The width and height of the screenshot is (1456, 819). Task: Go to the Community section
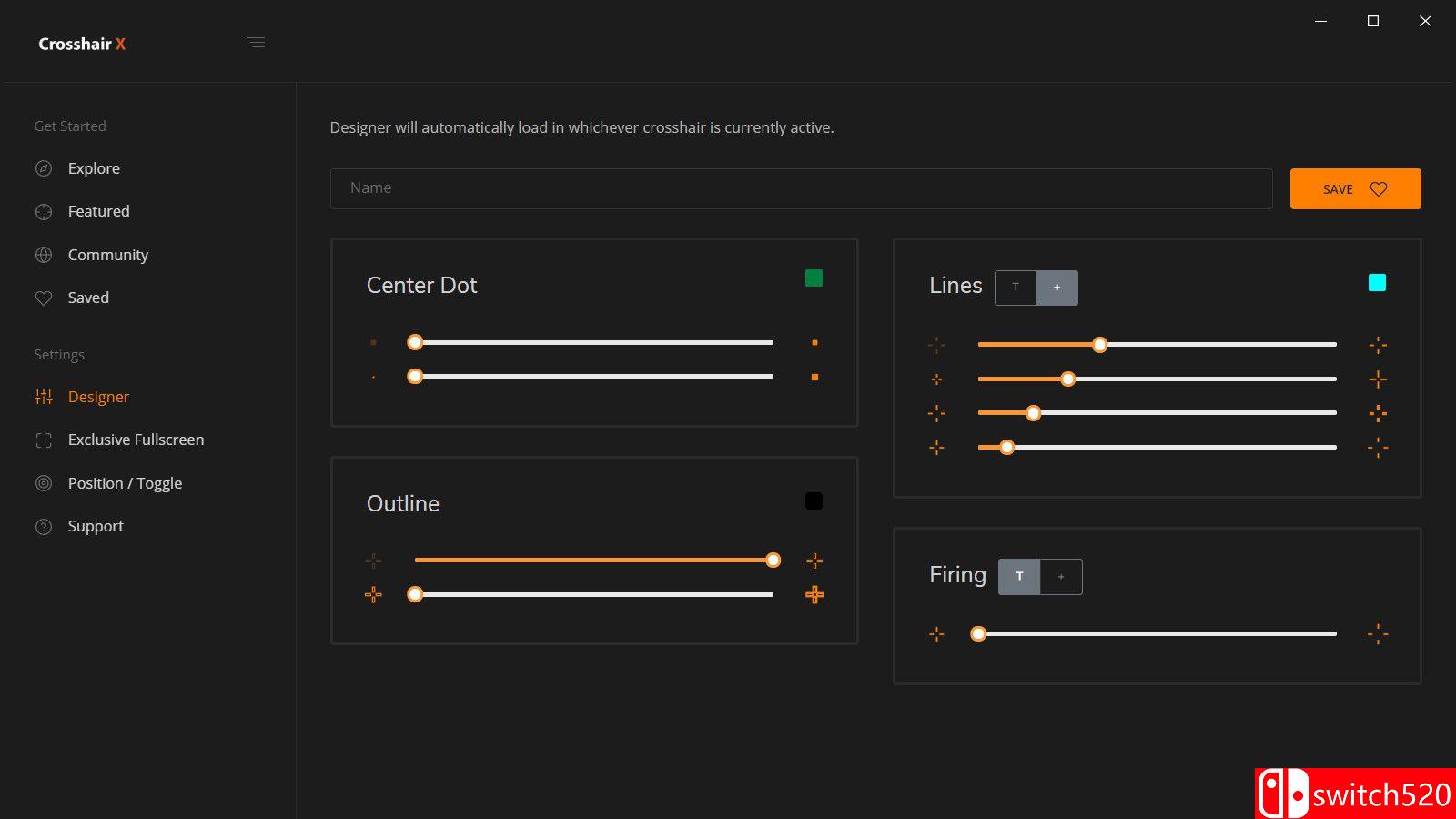[x=107, y=255]
